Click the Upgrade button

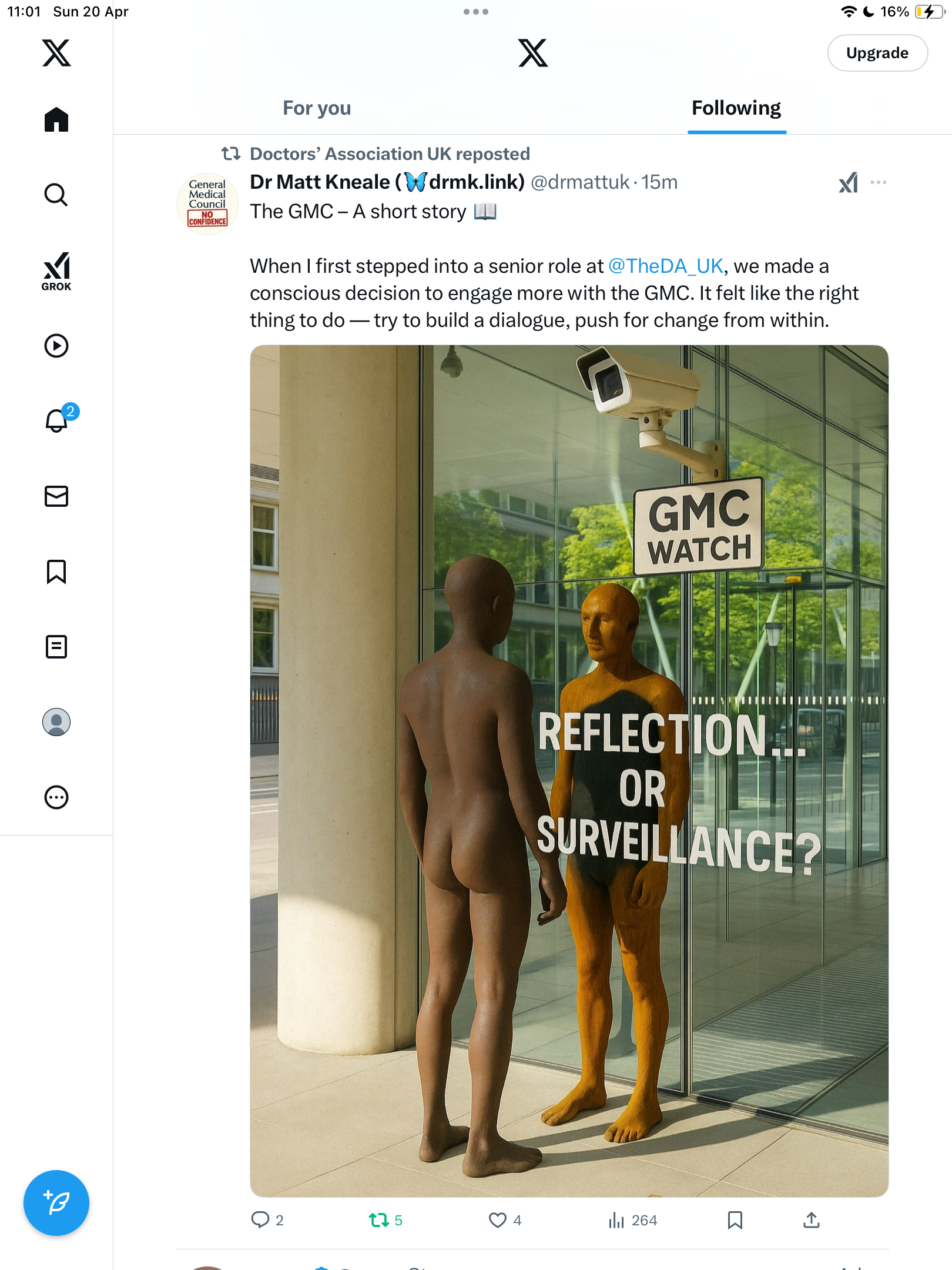point(877,53)
